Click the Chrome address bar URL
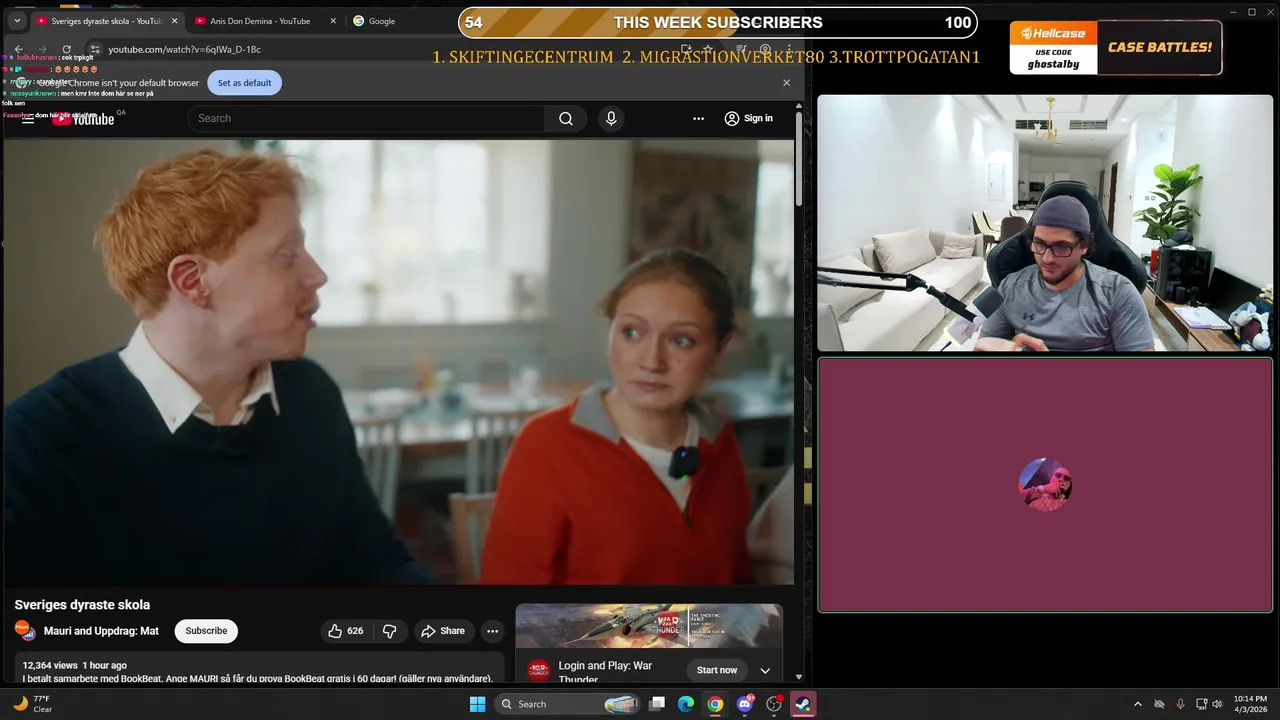 [184, 49]
